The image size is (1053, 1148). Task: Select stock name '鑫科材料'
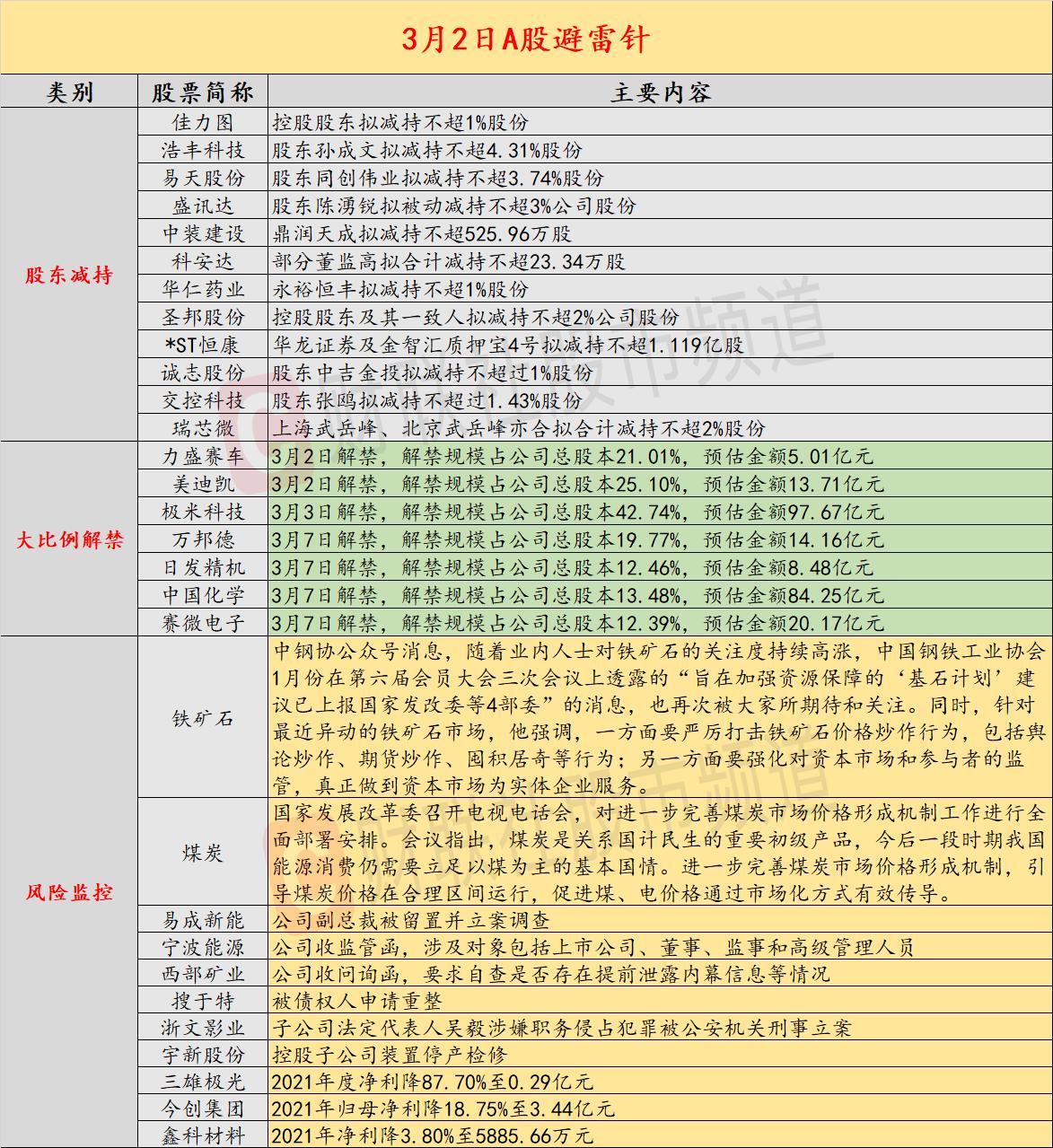click(203, 1135)
